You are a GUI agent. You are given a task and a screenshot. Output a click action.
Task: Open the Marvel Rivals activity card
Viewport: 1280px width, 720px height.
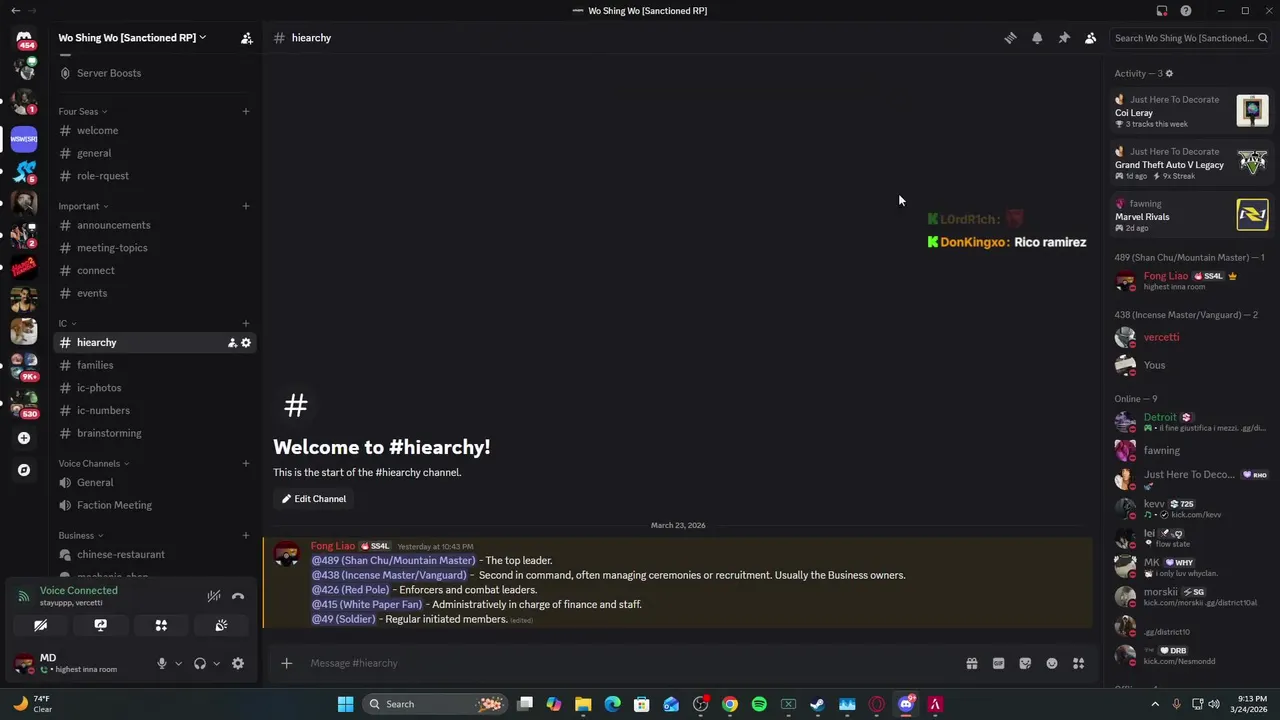[x=1191, y=215]
